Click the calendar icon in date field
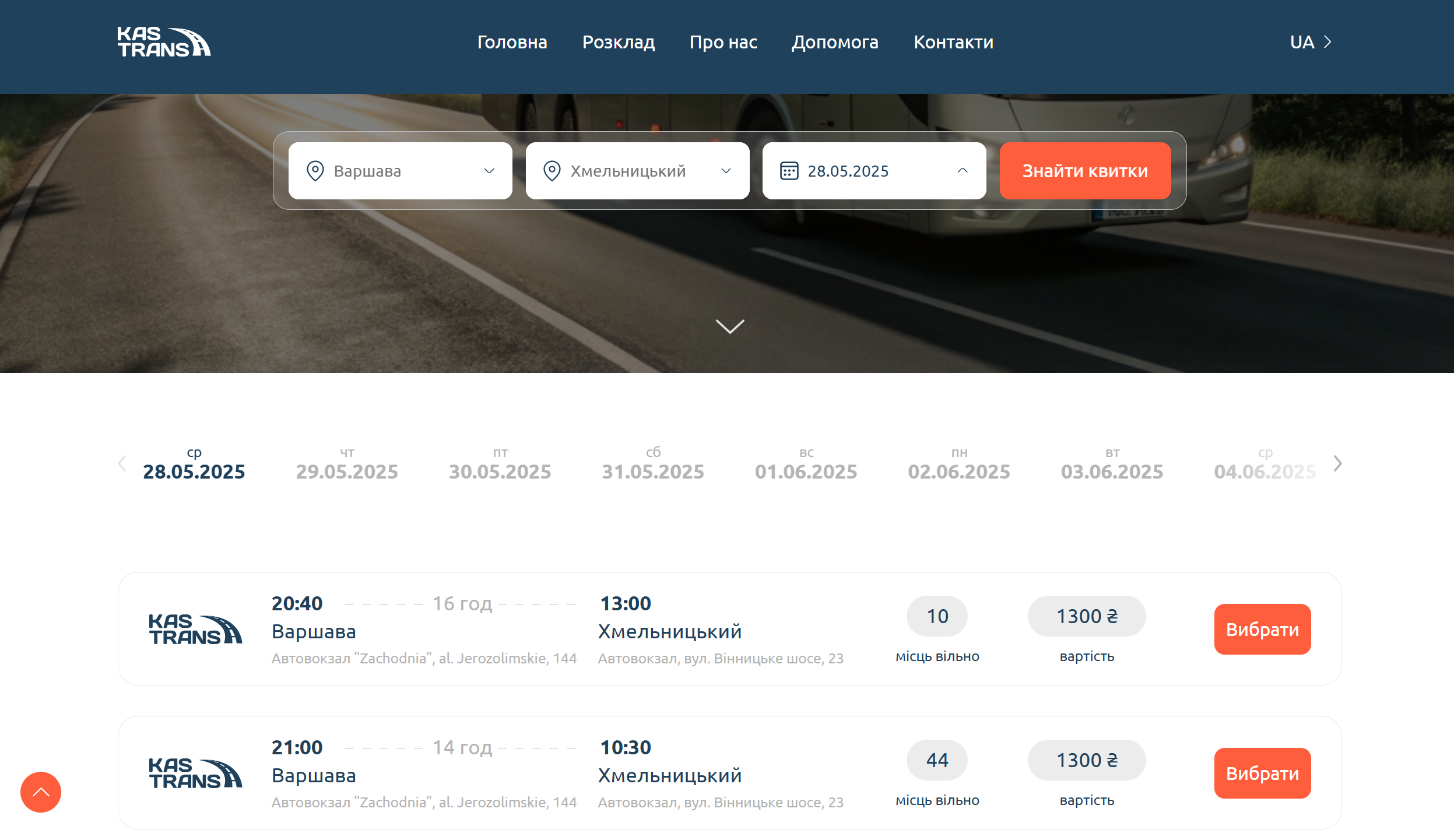 click(x=789, y=171)
